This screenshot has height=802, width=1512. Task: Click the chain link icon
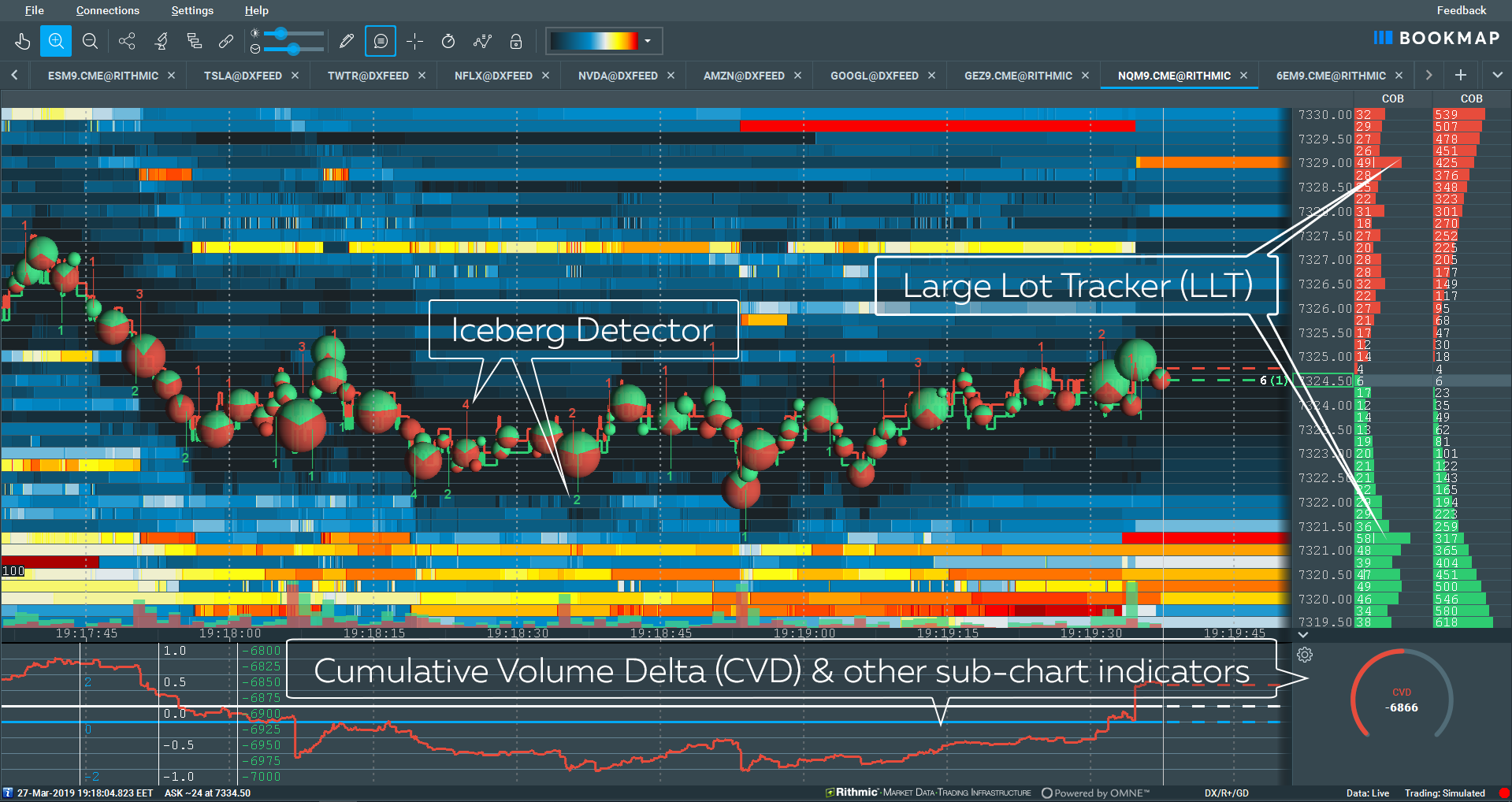pos(226,41)
